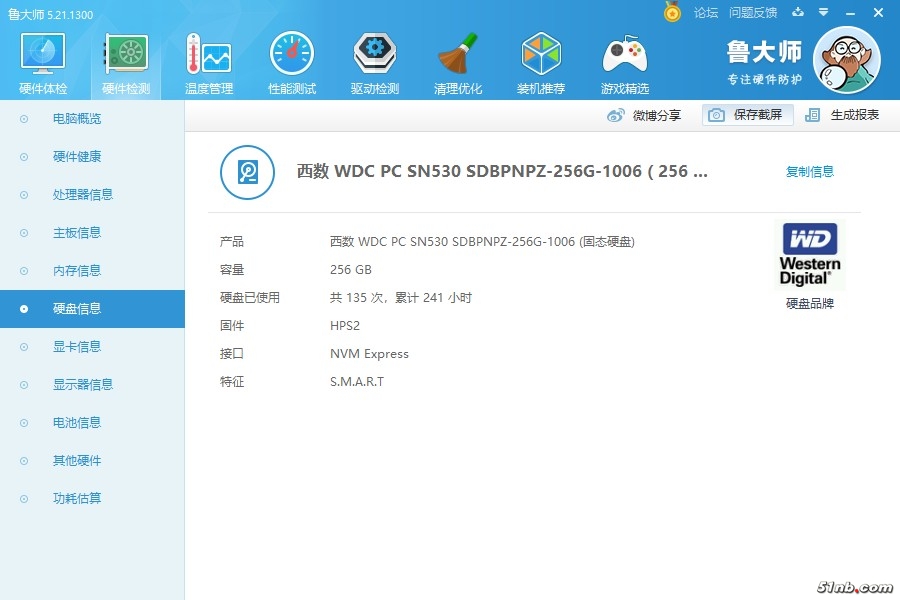900x600 pixels.
Task: Minimize the 鲁大师 window
Action: 851,13
